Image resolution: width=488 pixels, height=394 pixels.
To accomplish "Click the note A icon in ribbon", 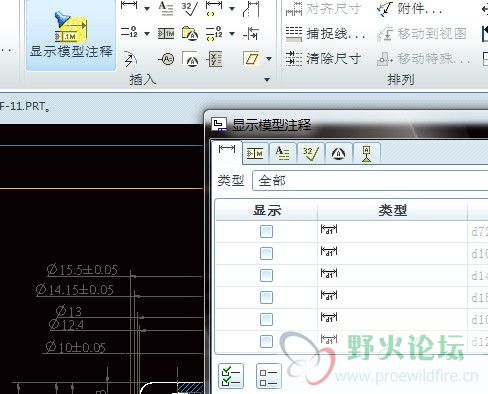I will click(x=166, y=8).
